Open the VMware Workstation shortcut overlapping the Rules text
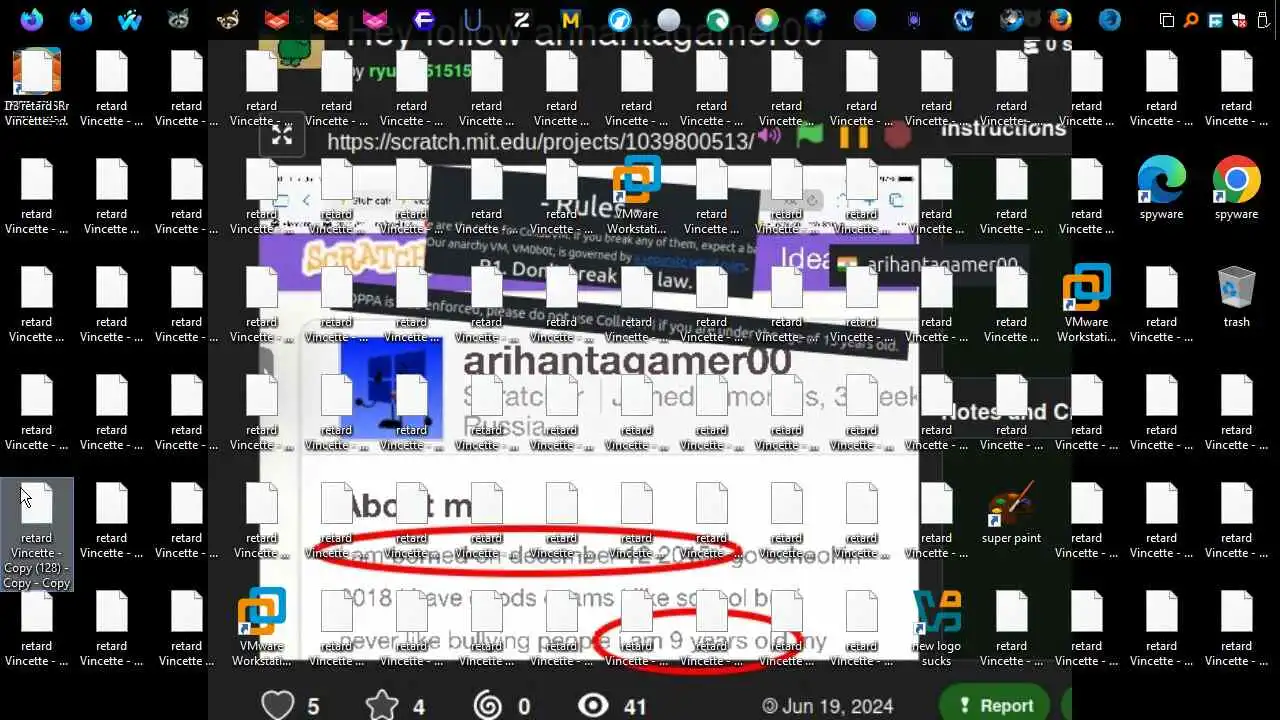Image resolution: width=1280 pixels, height=720 pixels. point(636,196)
